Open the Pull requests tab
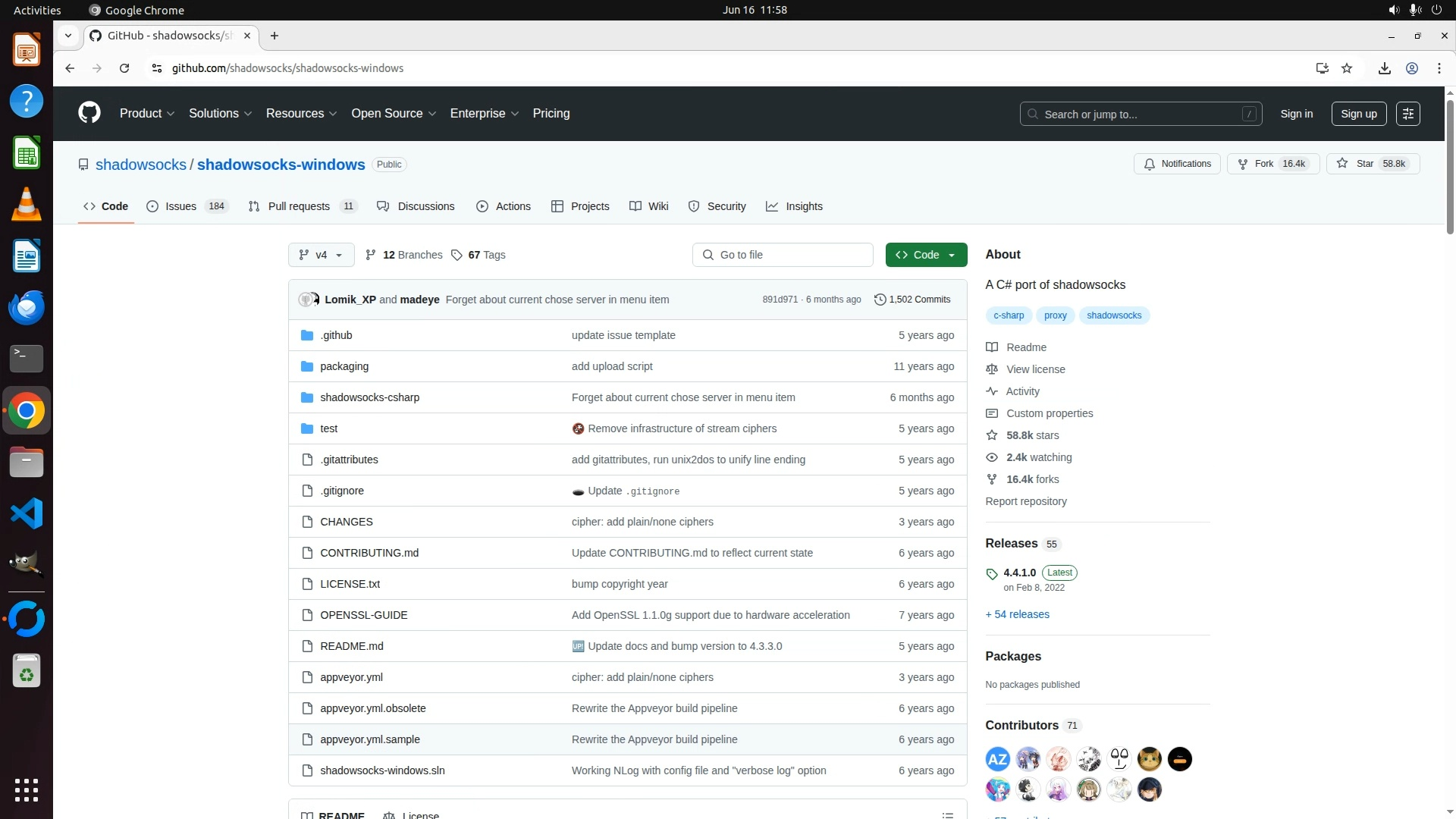Screen dimensions: 1456x819 point(299,206)
